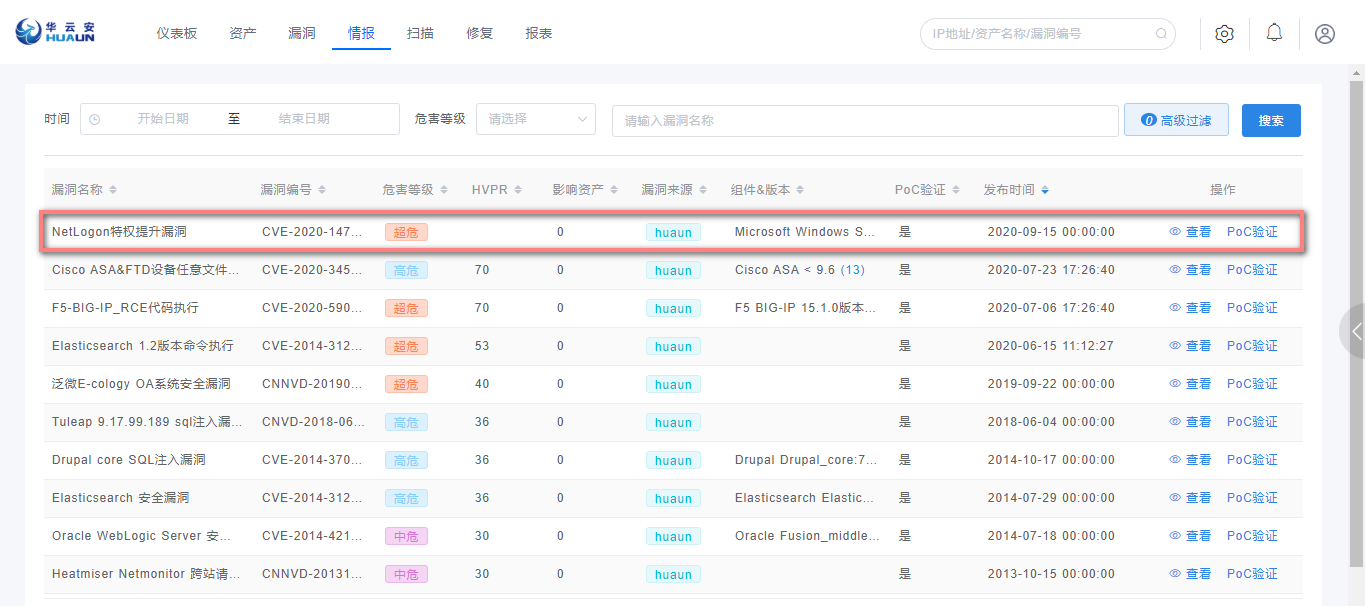This screenshot has width=1365, height=606.
Task: Switch to the 资产 tab
Action: click(x=242, y=33)
